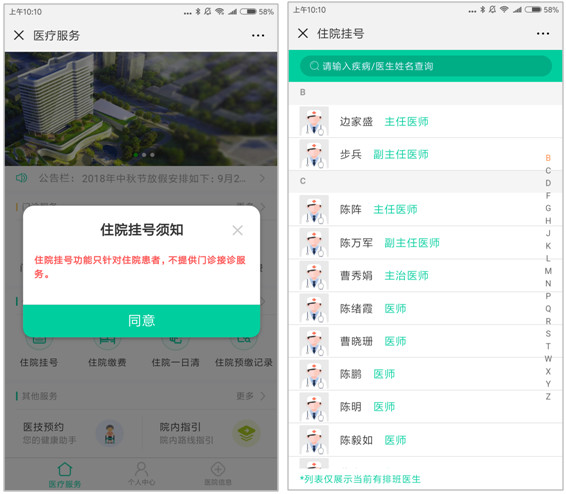This screenshot has height=494, width=566.
Task: Click the search field 请输入疾病/医生姓名查询
Action: tap(426, 66)
